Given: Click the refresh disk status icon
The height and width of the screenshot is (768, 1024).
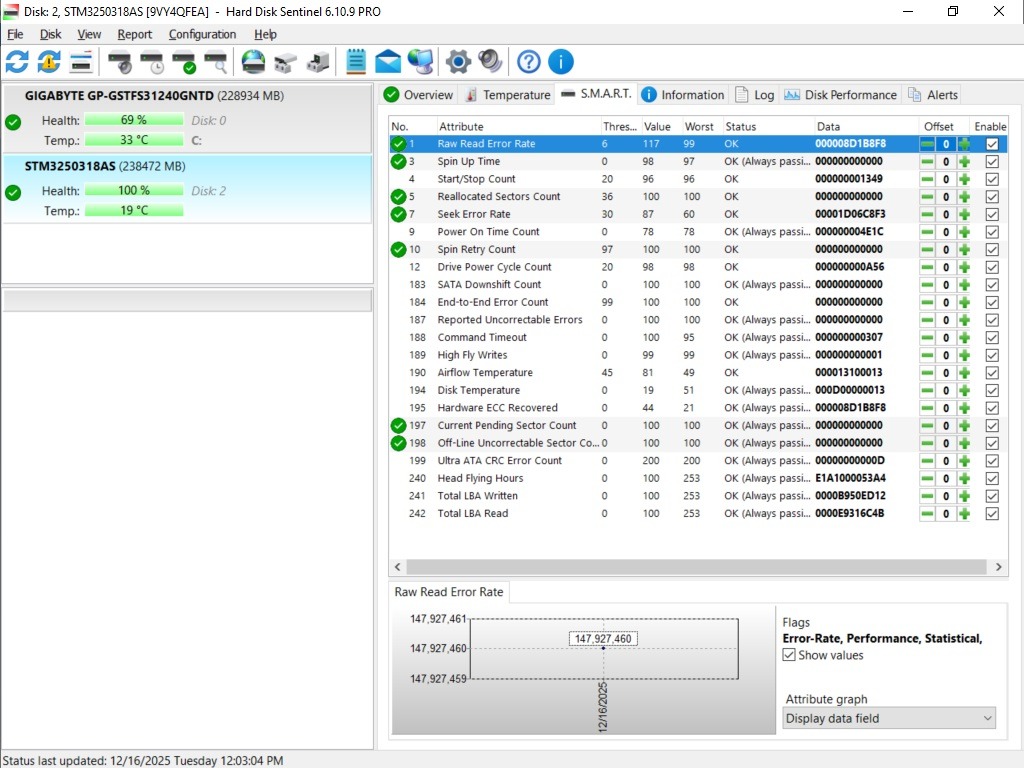Looking at the screenshot, I should click(x=17, y=62).
